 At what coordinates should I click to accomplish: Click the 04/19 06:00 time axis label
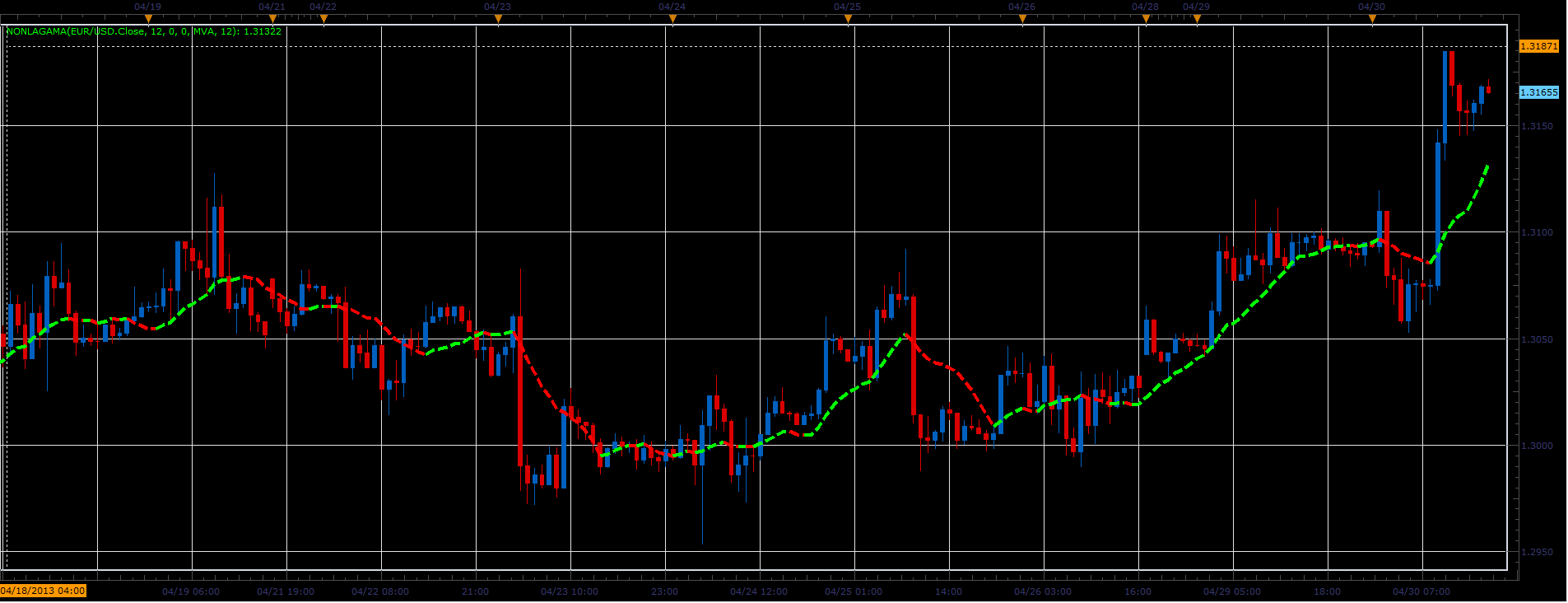click(191, 591)
